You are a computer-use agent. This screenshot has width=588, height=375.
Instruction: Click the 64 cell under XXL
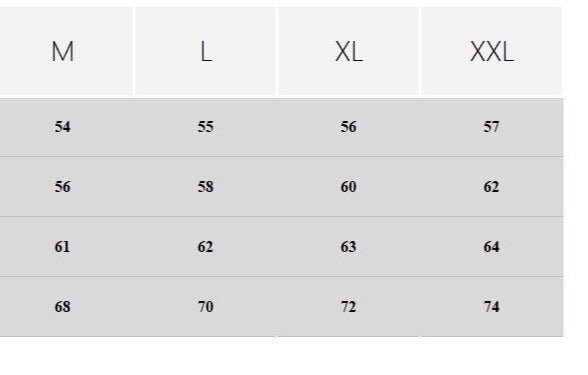tap(491, 247)
